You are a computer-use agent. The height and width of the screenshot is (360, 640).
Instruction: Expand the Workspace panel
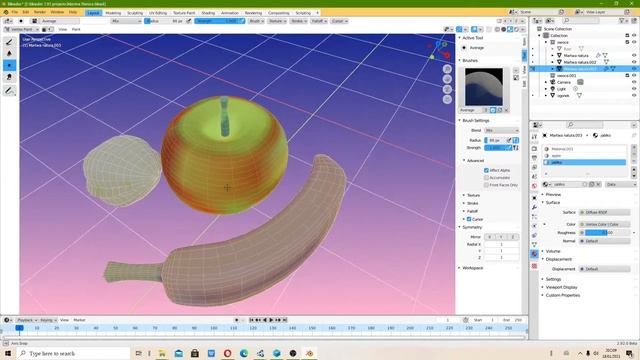(x=472, y=268)
